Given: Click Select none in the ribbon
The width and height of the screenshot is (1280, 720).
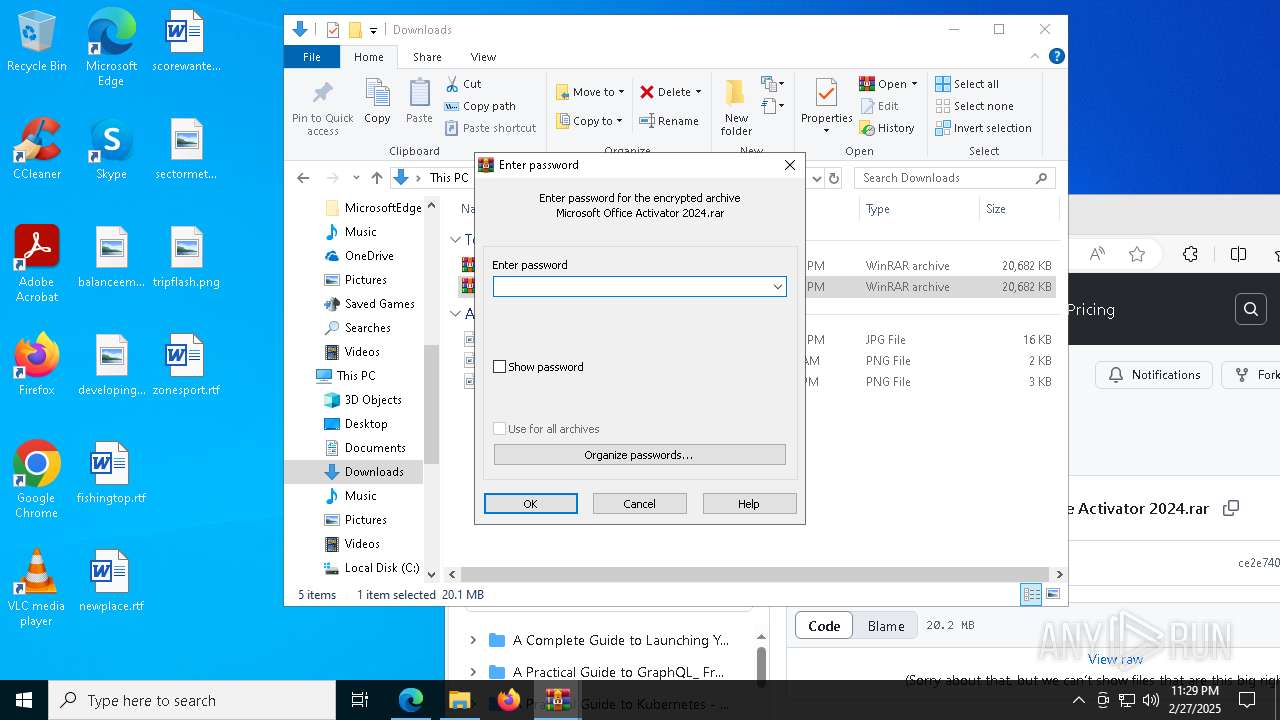Looking at the screenshot, I should click(x=974, y=106).
